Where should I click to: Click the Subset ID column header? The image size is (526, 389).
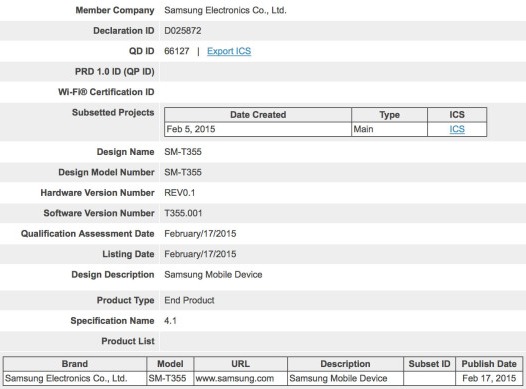pyautogui.click(x=429, y=364)
